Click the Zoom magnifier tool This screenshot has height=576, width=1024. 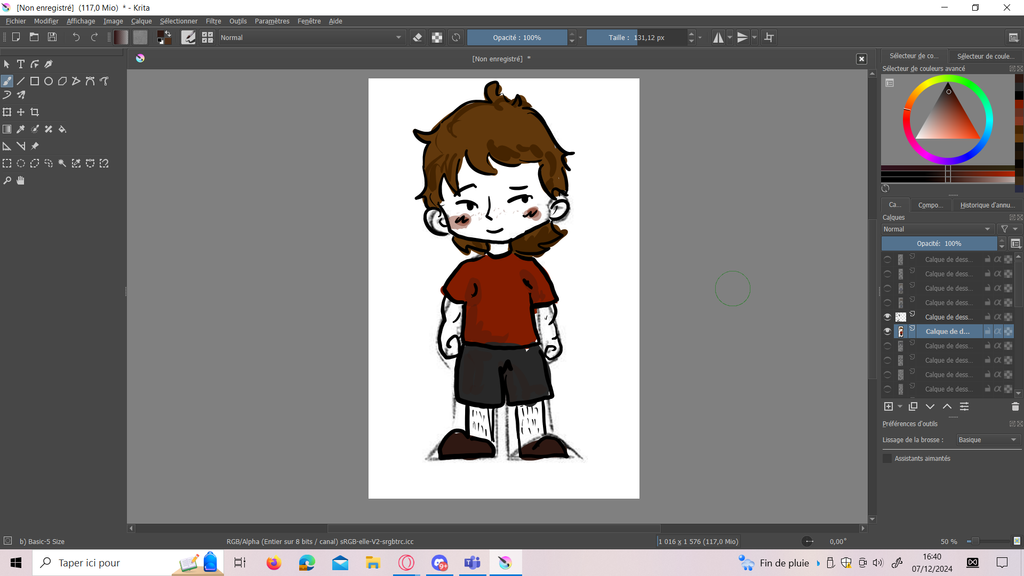pyautogui.click(x=7, y=181)
